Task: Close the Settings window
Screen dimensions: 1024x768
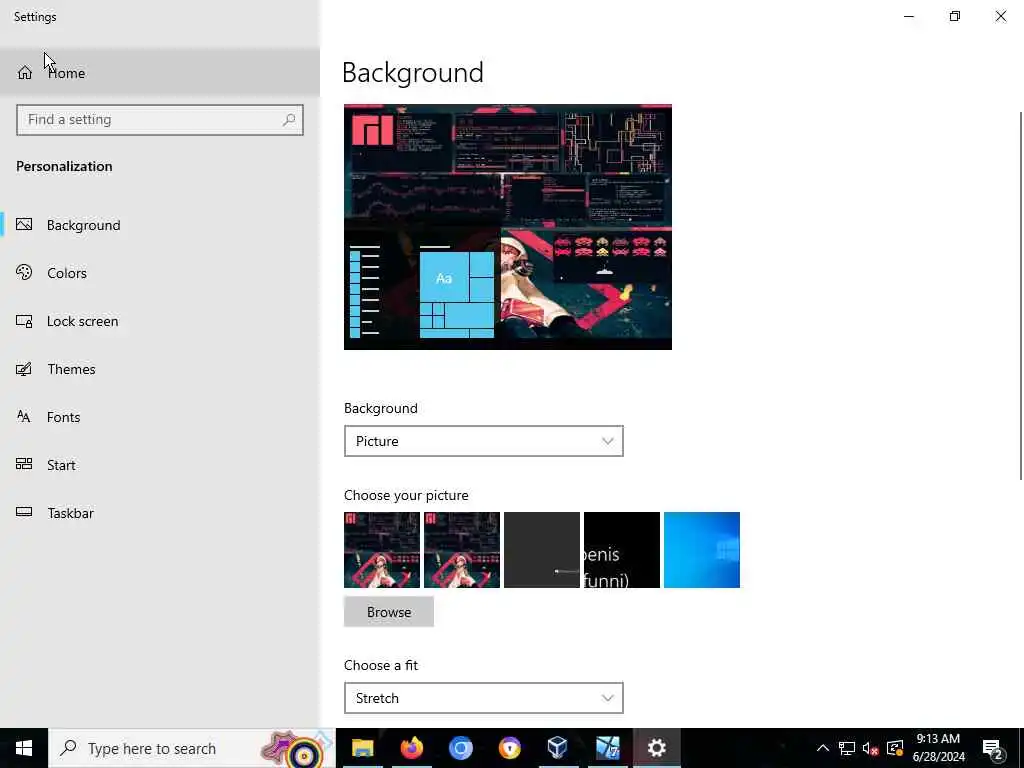Action: click(1000, 16)
